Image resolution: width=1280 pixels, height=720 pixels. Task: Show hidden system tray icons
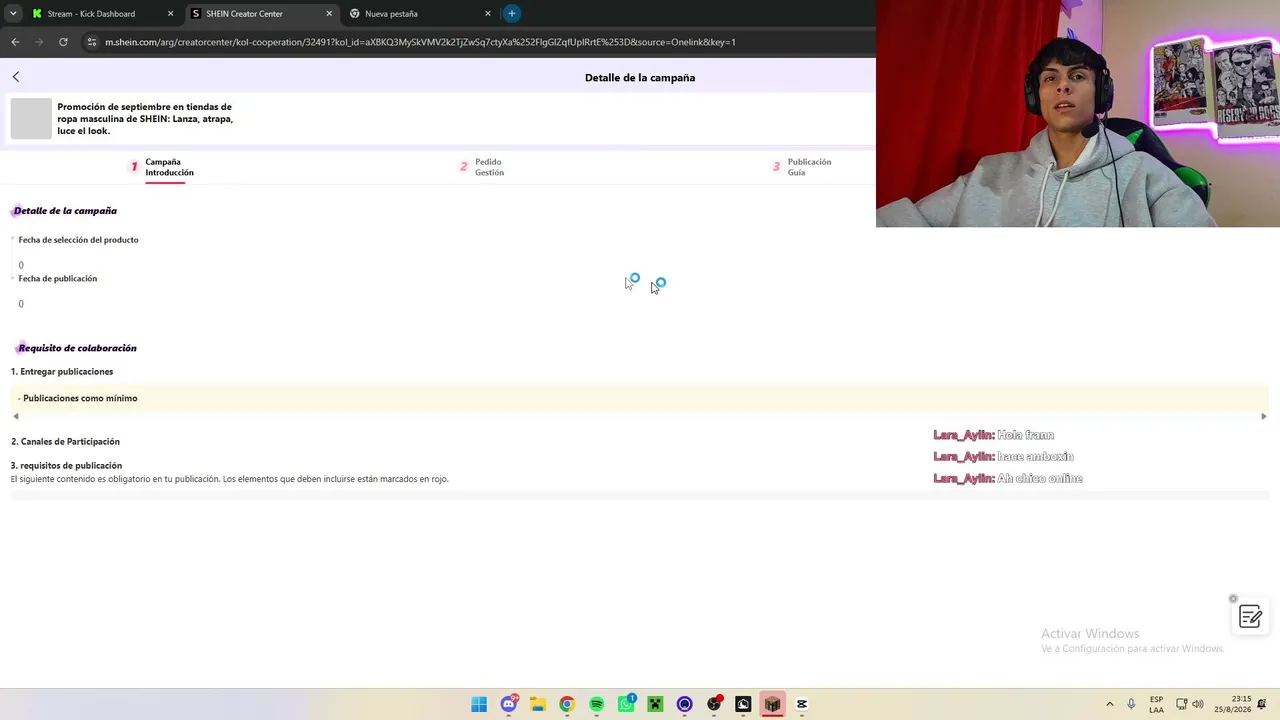click(1109, 704)
